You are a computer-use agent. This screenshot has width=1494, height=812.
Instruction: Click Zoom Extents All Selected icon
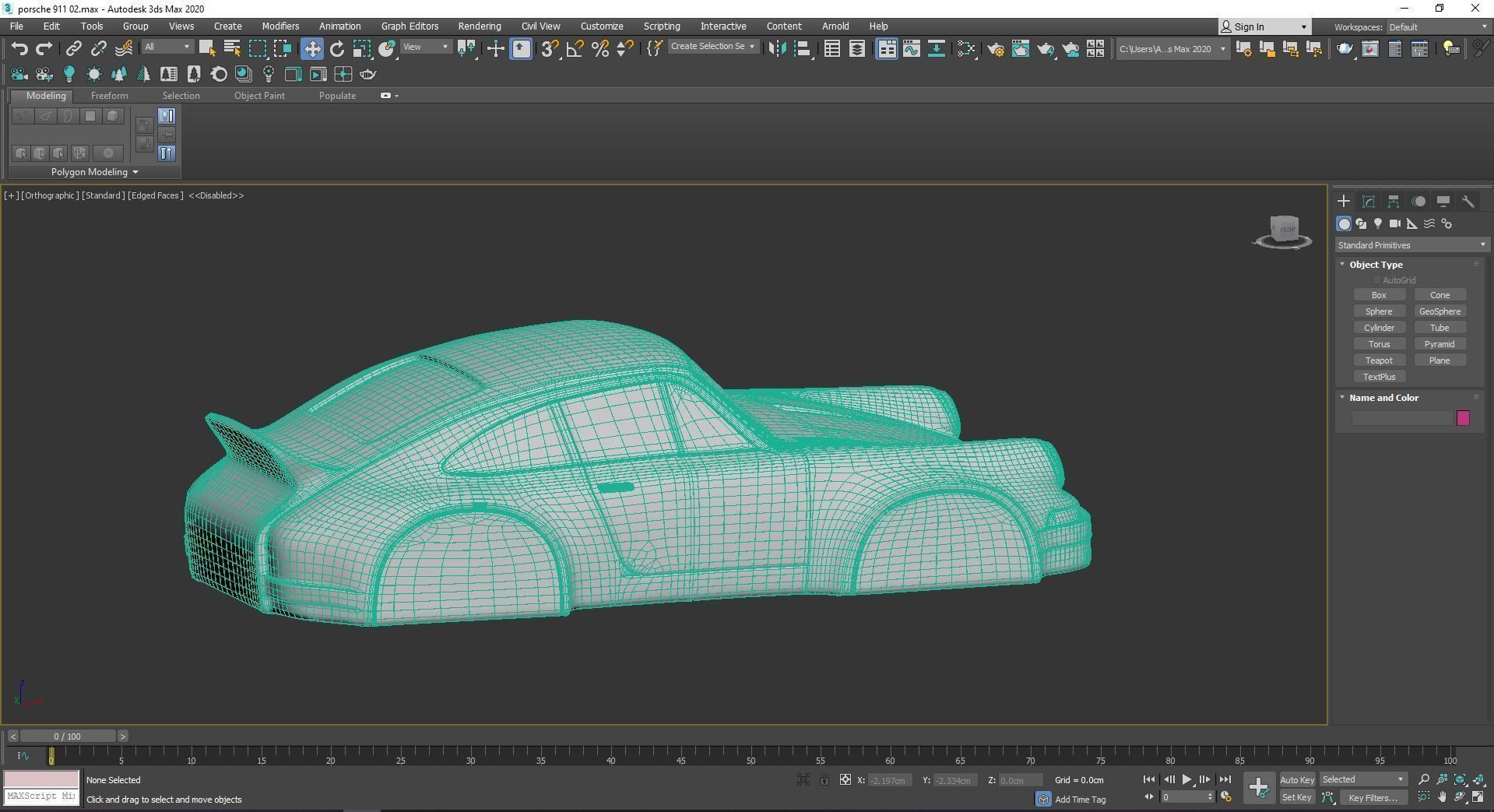(x=1478, y=779)
